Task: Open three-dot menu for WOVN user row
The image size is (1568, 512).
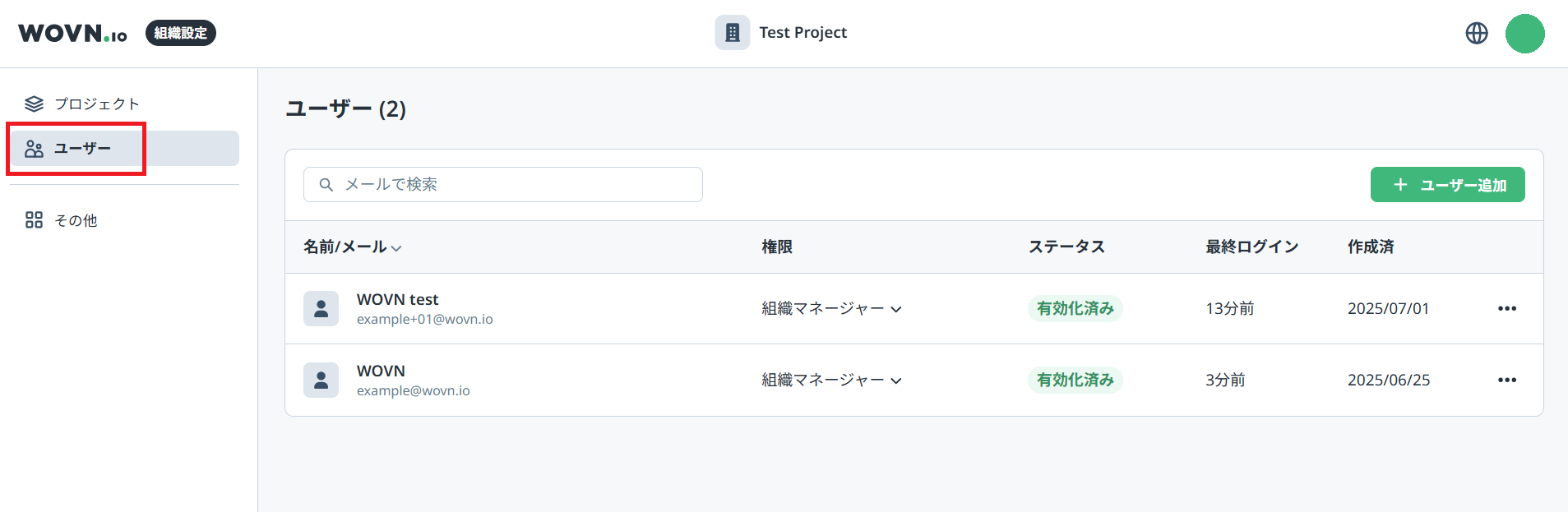Action: click(1506, 381)
